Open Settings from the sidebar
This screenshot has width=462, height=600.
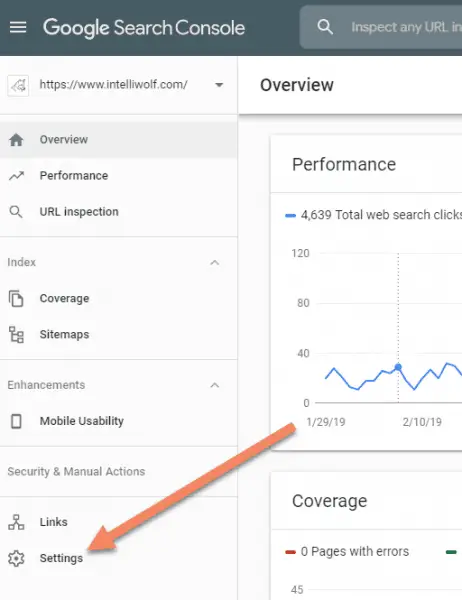(x=118, y=558)
